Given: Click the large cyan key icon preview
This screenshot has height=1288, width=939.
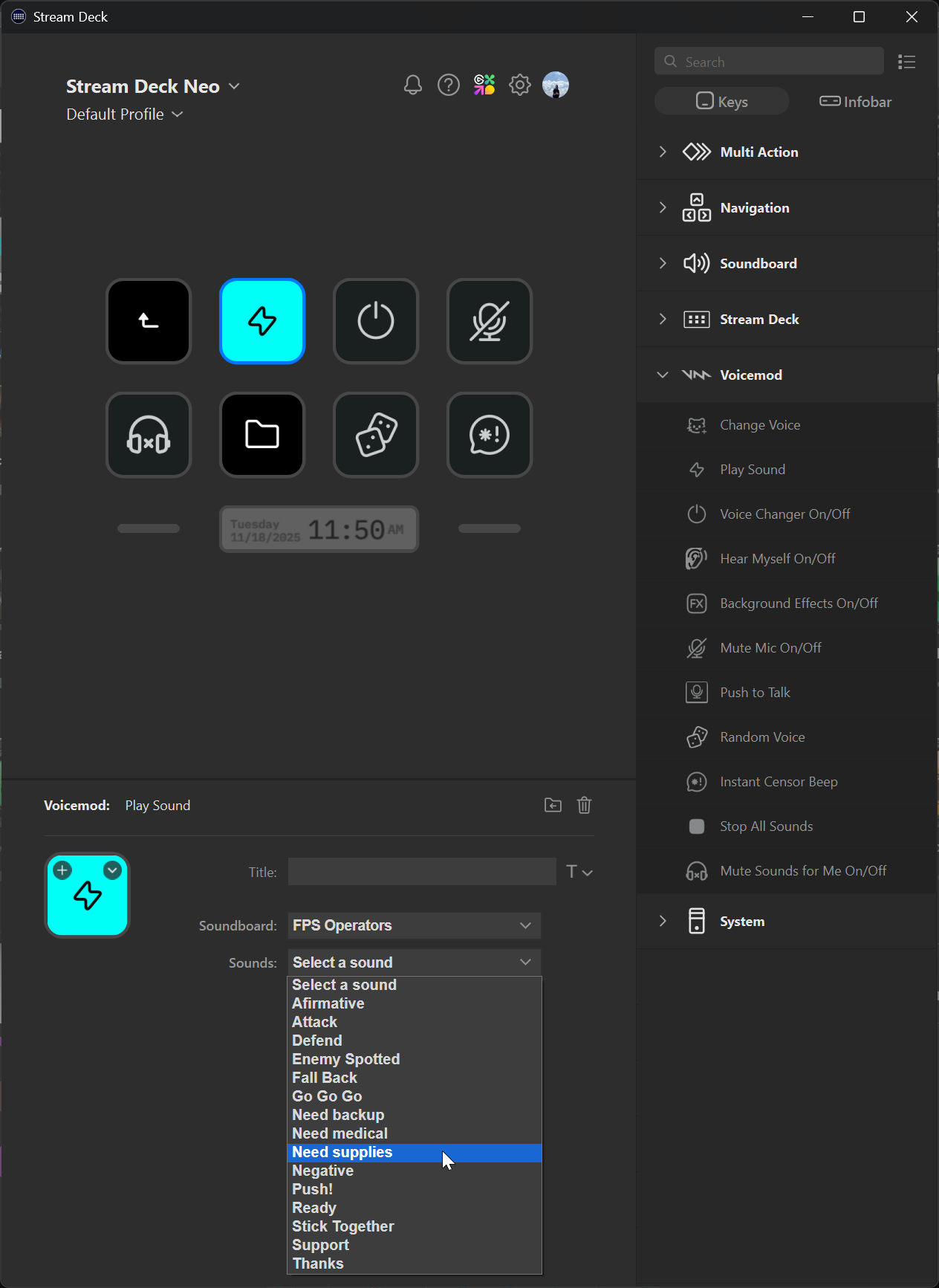Looking at the screenshot, I should [88, 896].
